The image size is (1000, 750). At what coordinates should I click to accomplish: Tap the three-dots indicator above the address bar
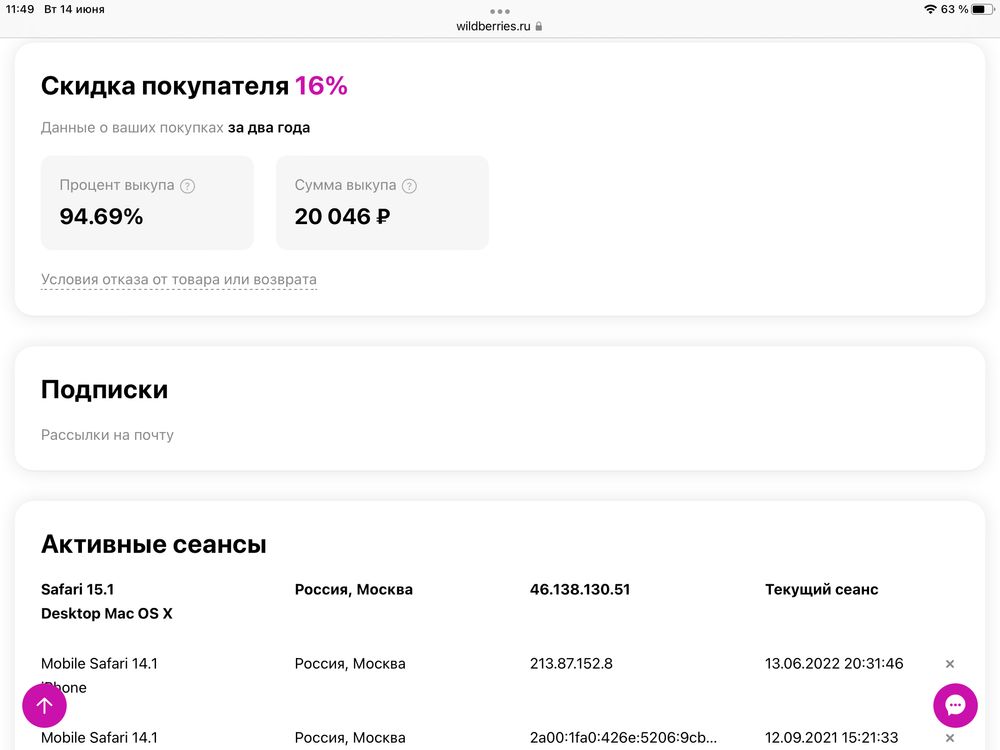[x=499, y=11]
